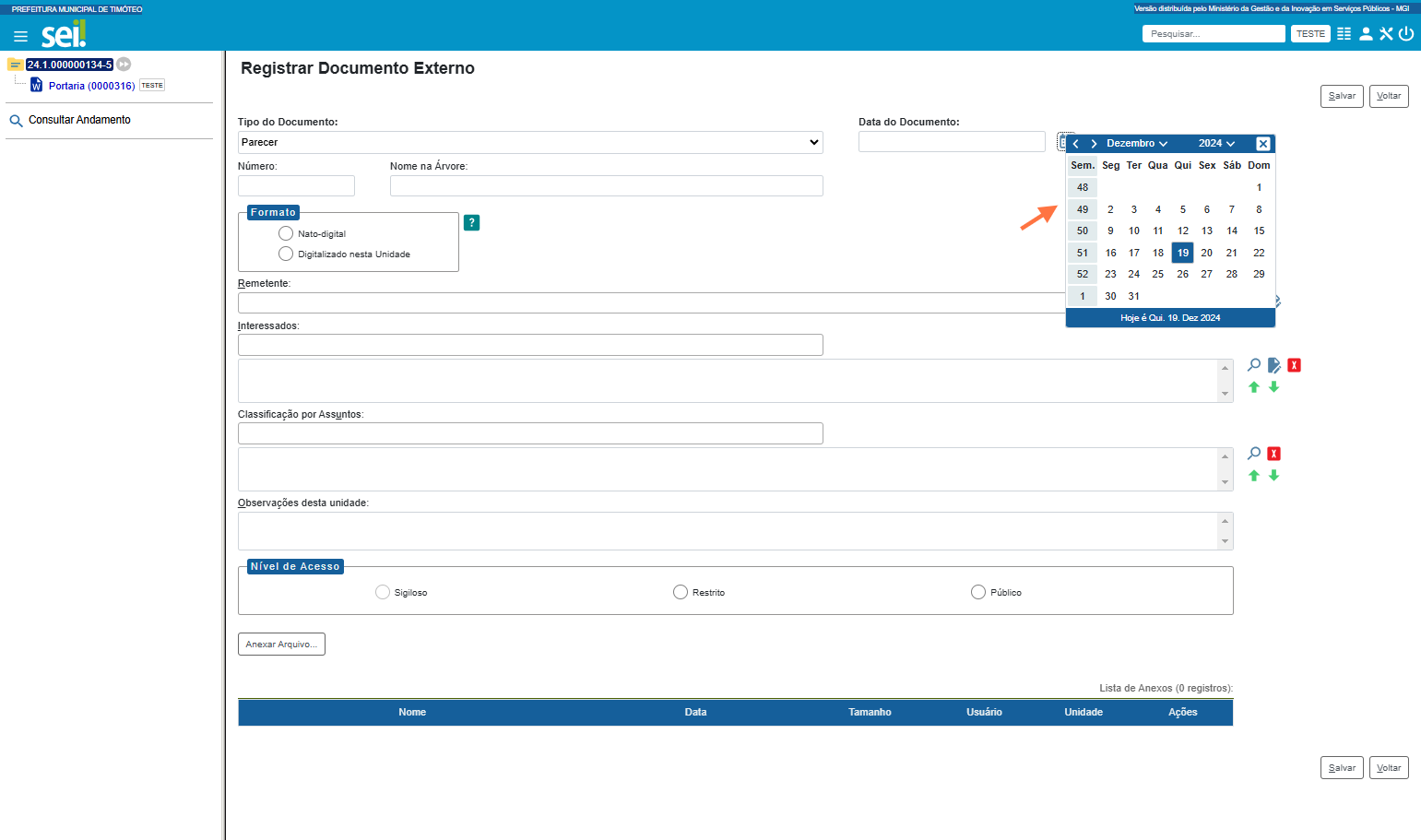Select day 25 in the calendar
The width and height of the screenshot is (1421, 840).
point(1158,274)
